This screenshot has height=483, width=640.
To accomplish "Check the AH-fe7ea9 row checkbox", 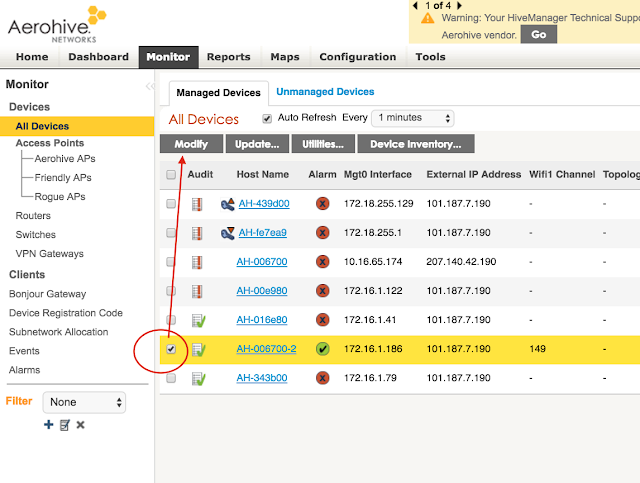I will coord(171,233).
